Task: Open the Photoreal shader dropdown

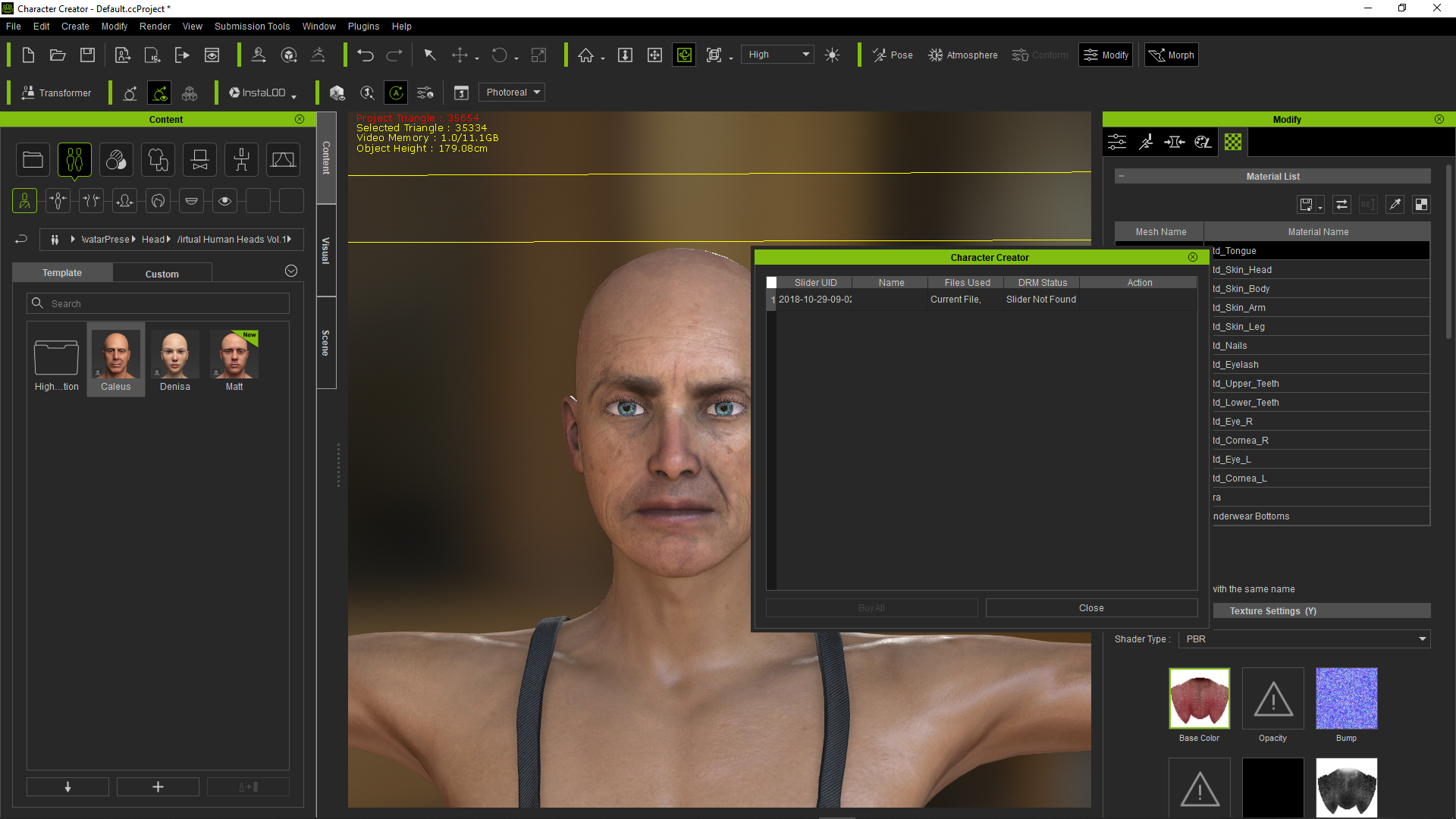Action: click(x=512, y=93)
